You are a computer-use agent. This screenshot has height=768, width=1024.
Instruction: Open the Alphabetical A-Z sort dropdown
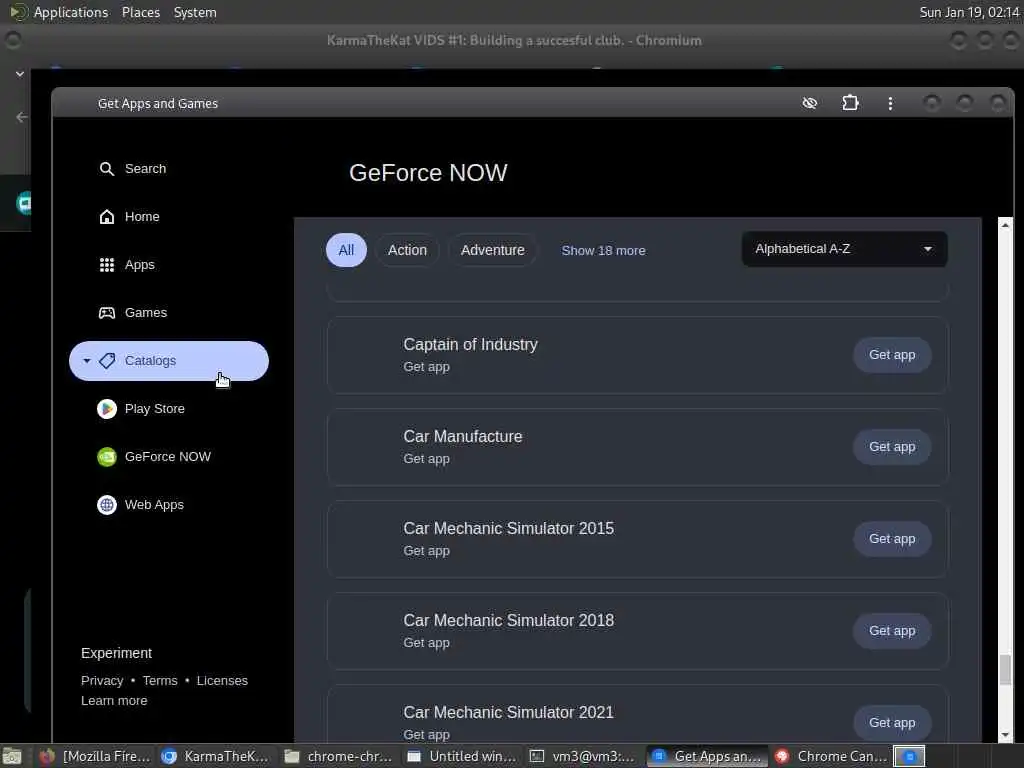click(x=844, y=249)
